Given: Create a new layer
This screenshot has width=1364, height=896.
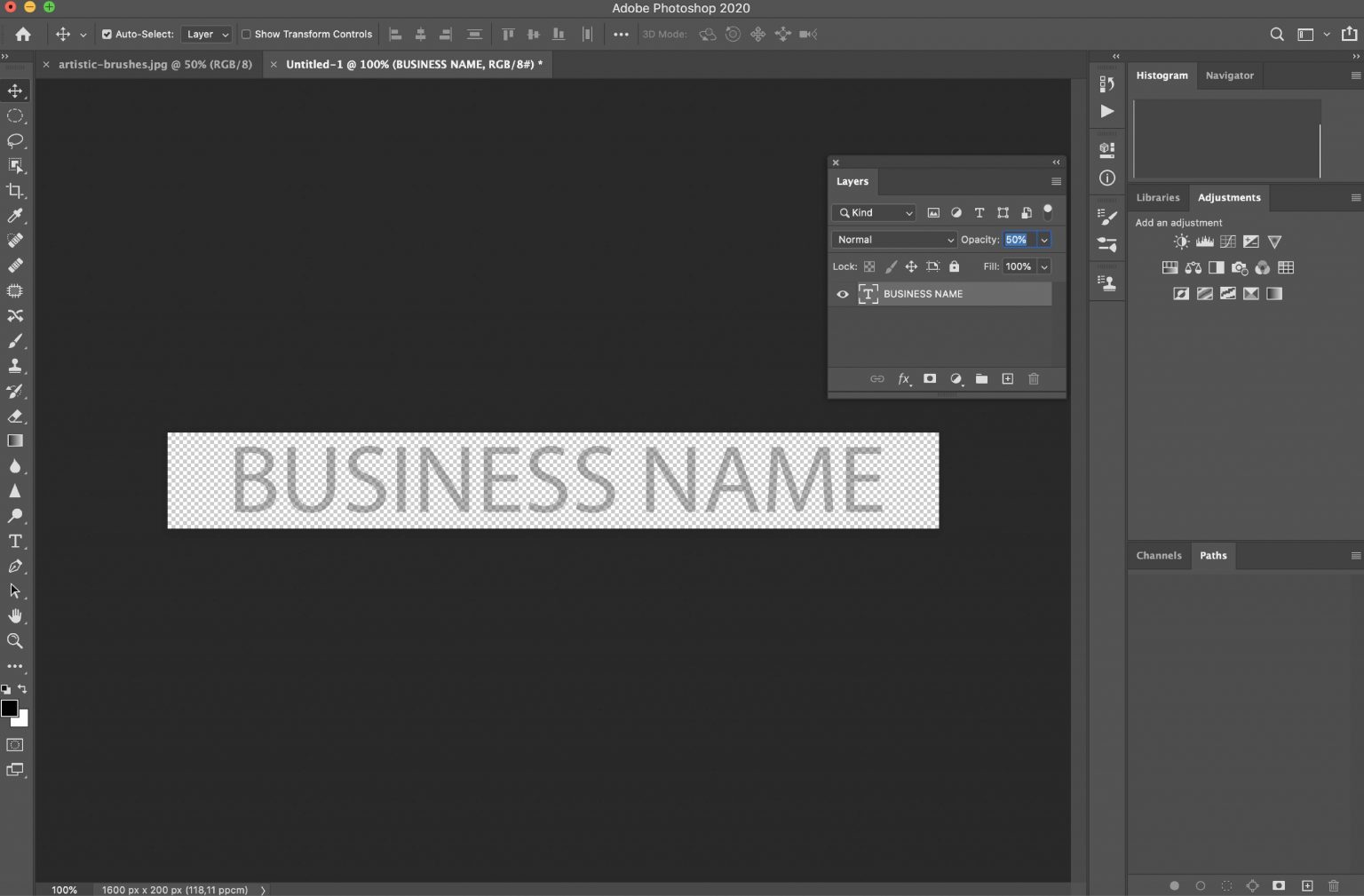Looking at the screenshot, I should tap(1007, 379).
